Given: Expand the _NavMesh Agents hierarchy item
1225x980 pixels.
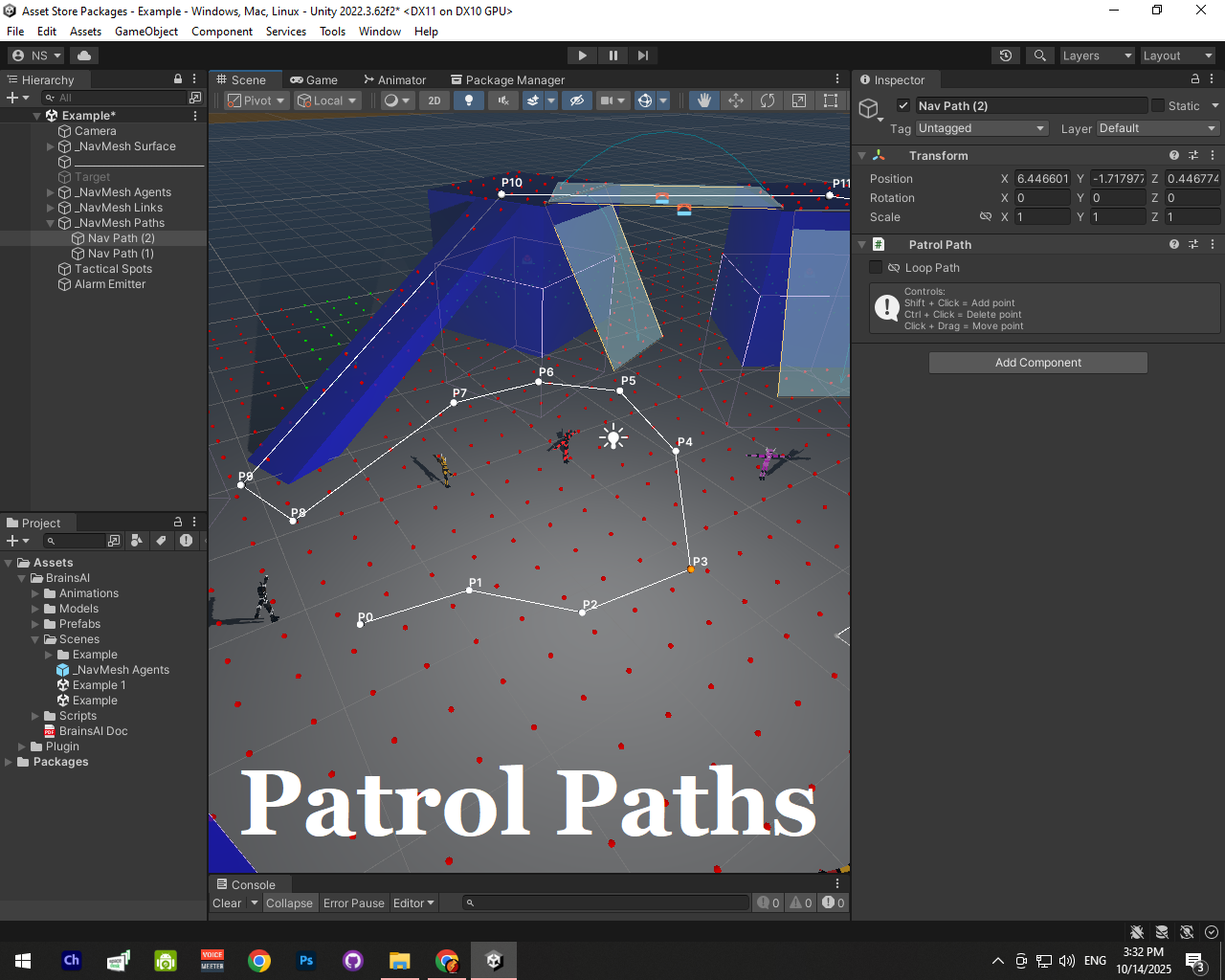Looking at the screenshot, I should pos(51,192).
